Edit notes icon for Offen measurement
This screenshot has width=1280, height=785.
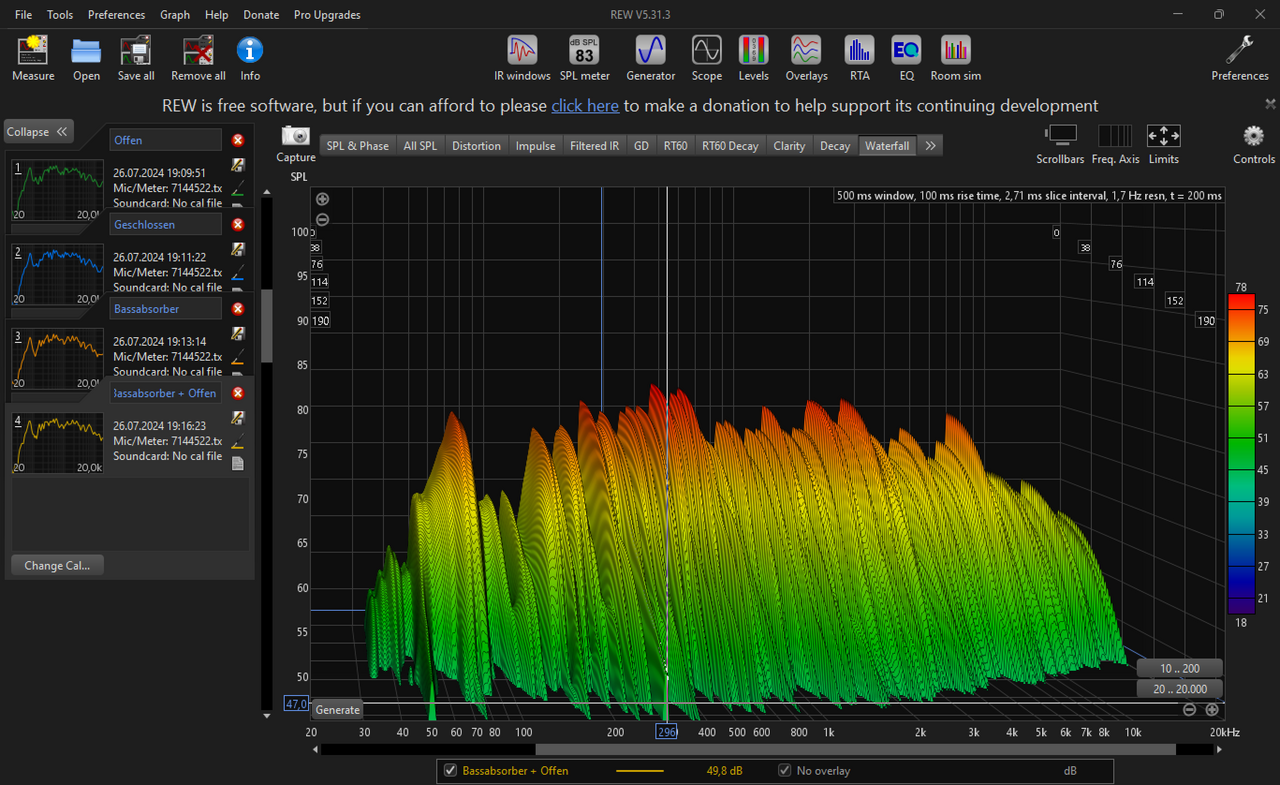(238, 165)
